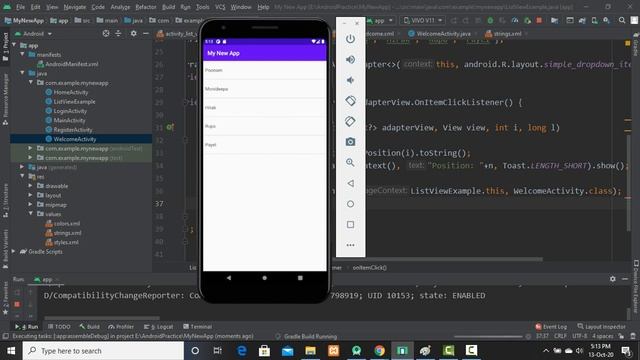Hide the Project panel with minus icon
Screen dimensions: 640x360
146,33
